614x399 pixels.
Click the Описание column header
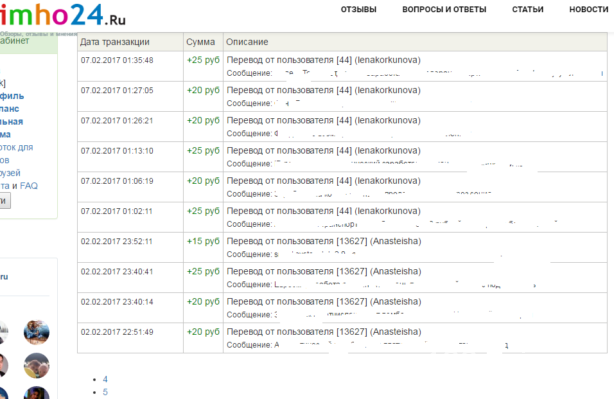tap(247, 42)
